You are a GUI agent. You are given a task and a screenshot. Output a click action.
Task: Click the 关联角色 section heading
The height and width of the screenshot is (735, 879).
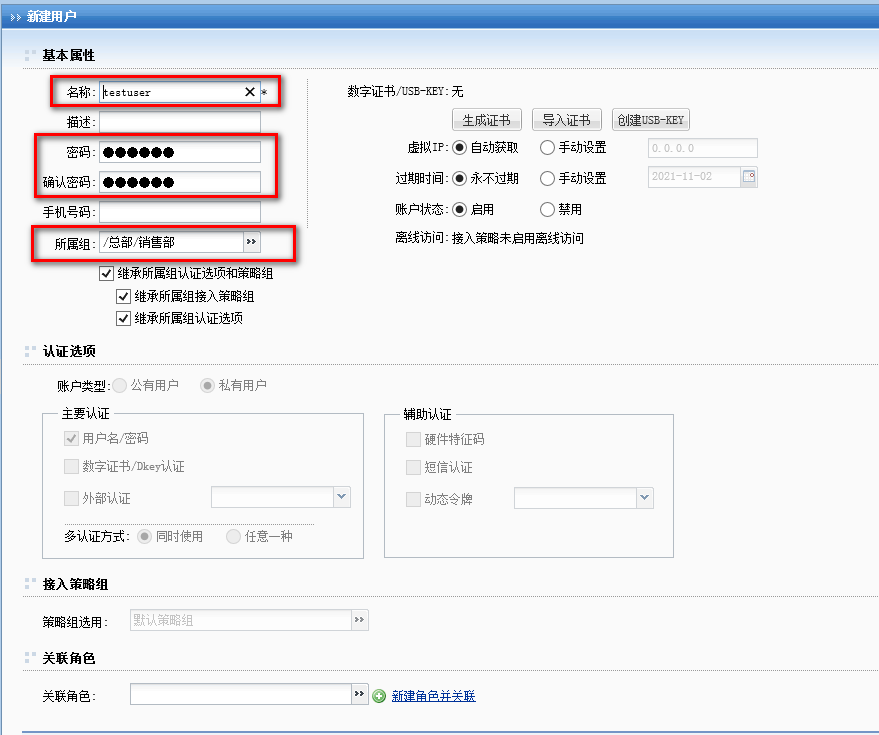click(x=68, y=658)
